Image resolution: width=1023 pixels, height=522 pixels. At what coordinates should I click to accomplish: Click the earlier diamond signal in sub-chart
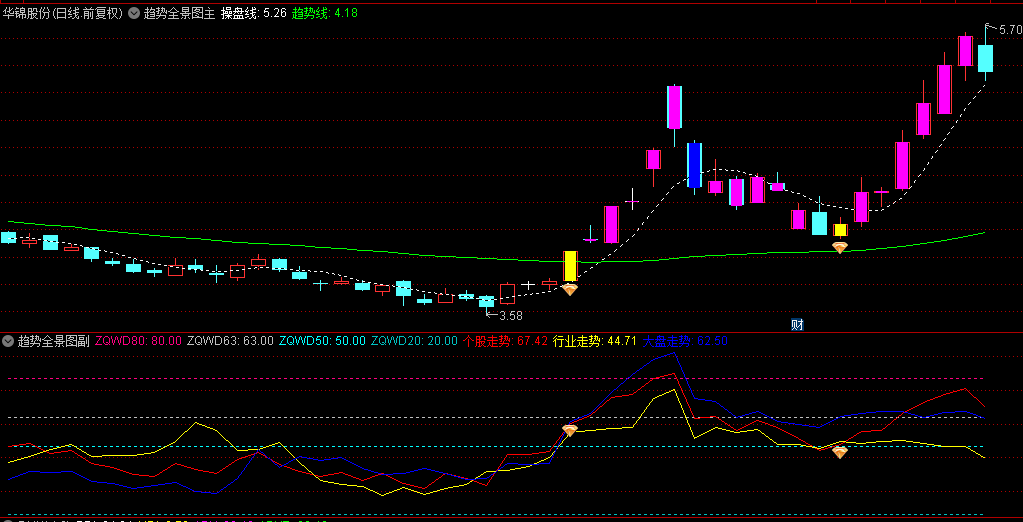coord(570,430)
